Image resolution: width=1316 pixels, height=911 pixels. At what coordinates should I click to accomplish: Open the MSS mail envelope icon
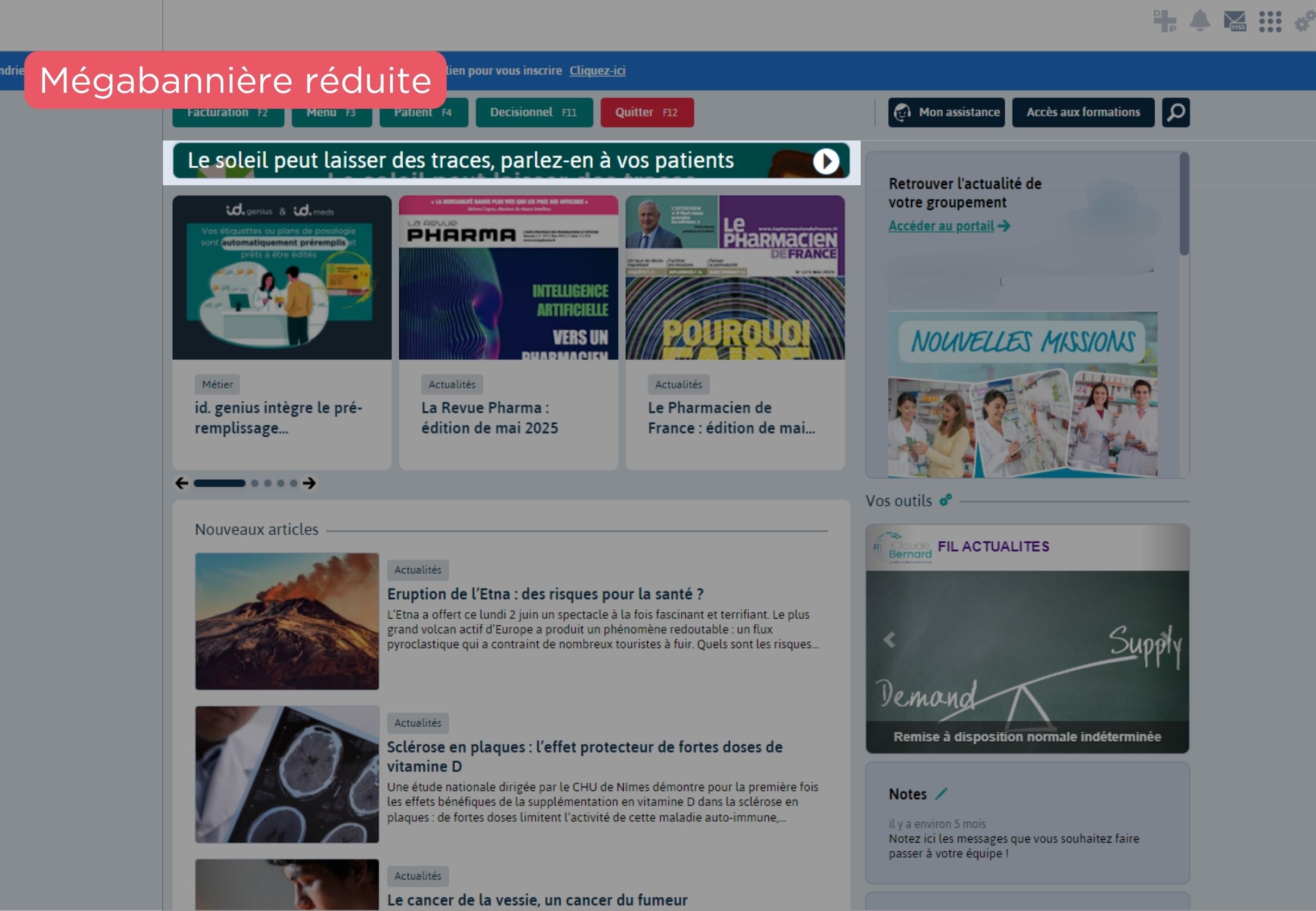pos(1234,21)
